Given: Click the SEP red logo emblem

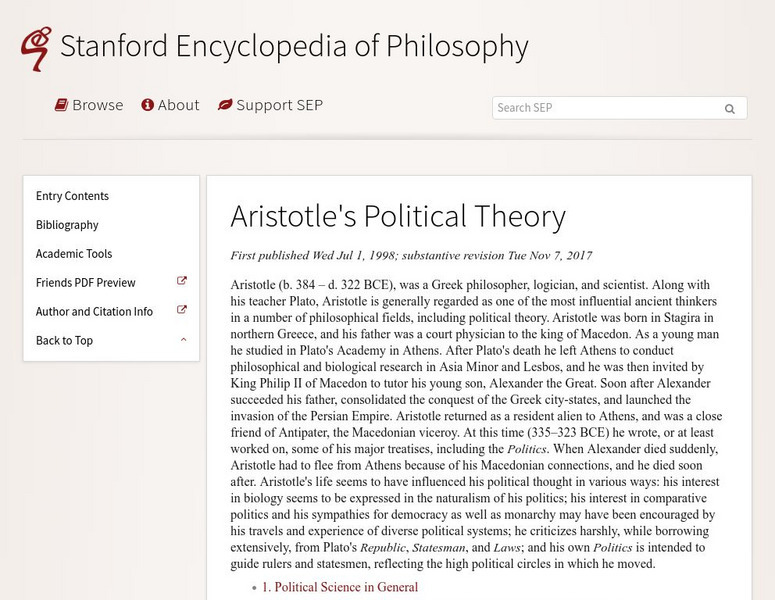Looking at the screenshot, I should [x=36, y=48].
